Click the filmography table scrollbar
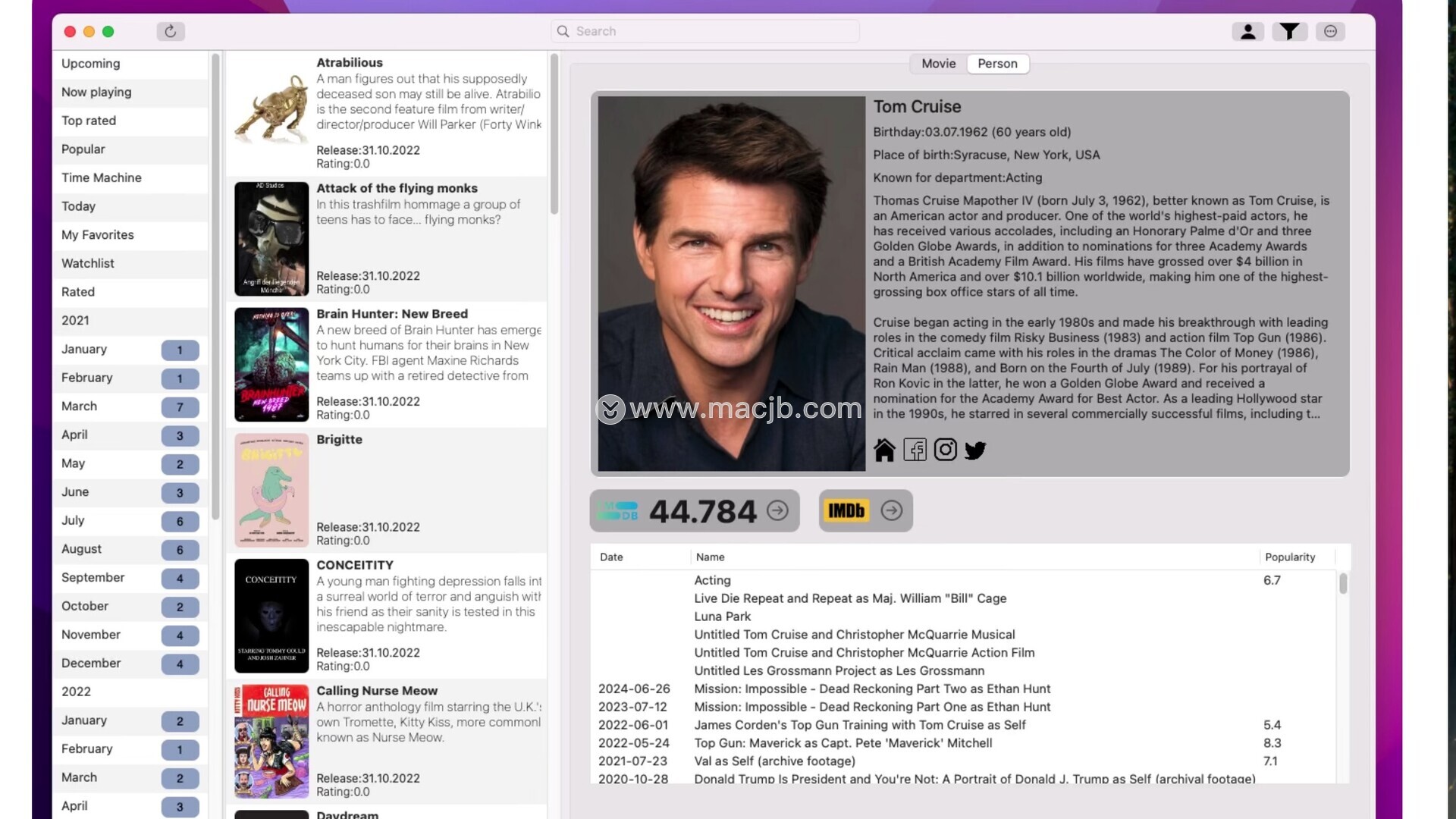Image resolution: width=1456 pixels, height=819 pixels. [x=1343, y=584]
